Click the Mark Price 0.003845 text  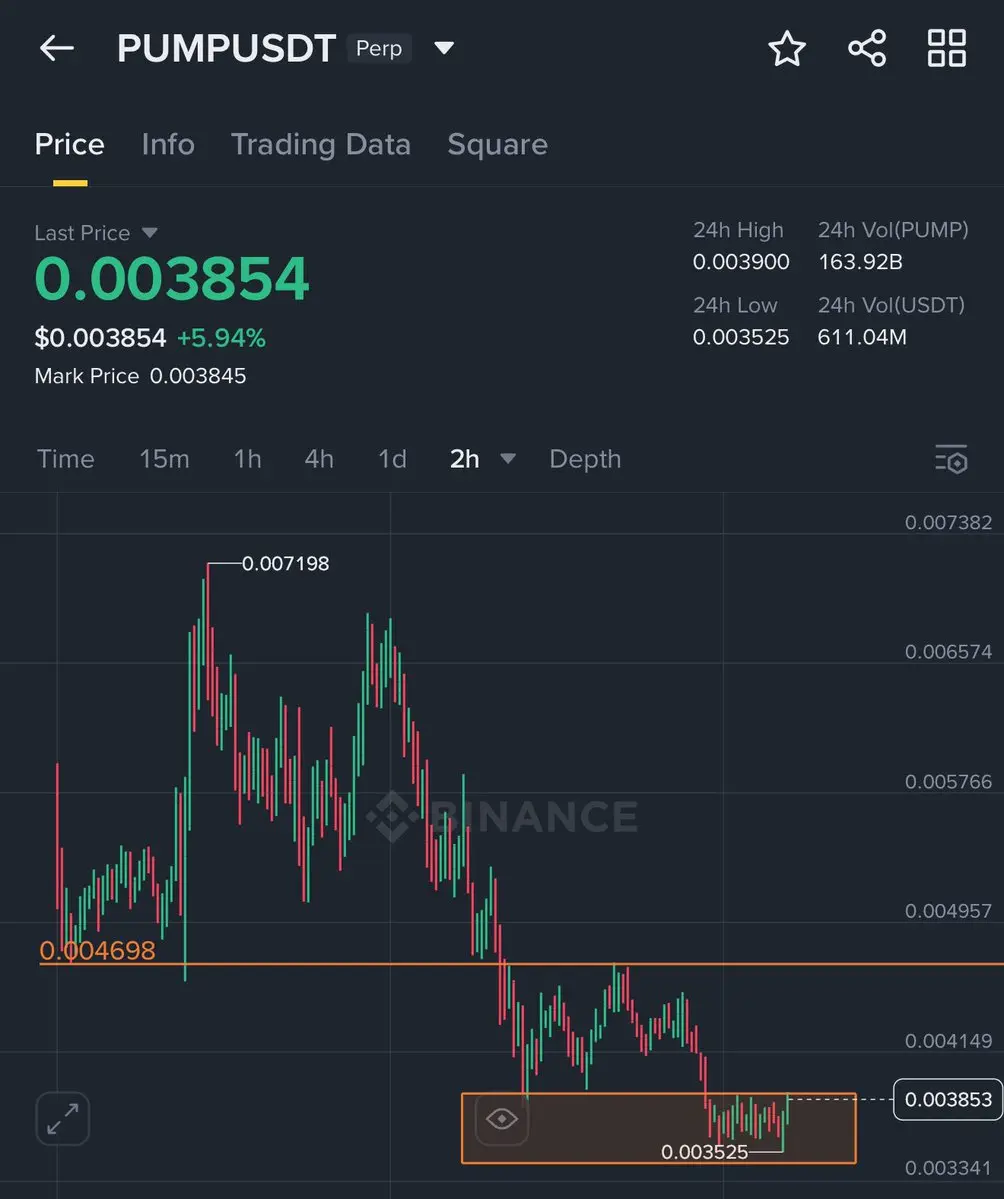141,375
